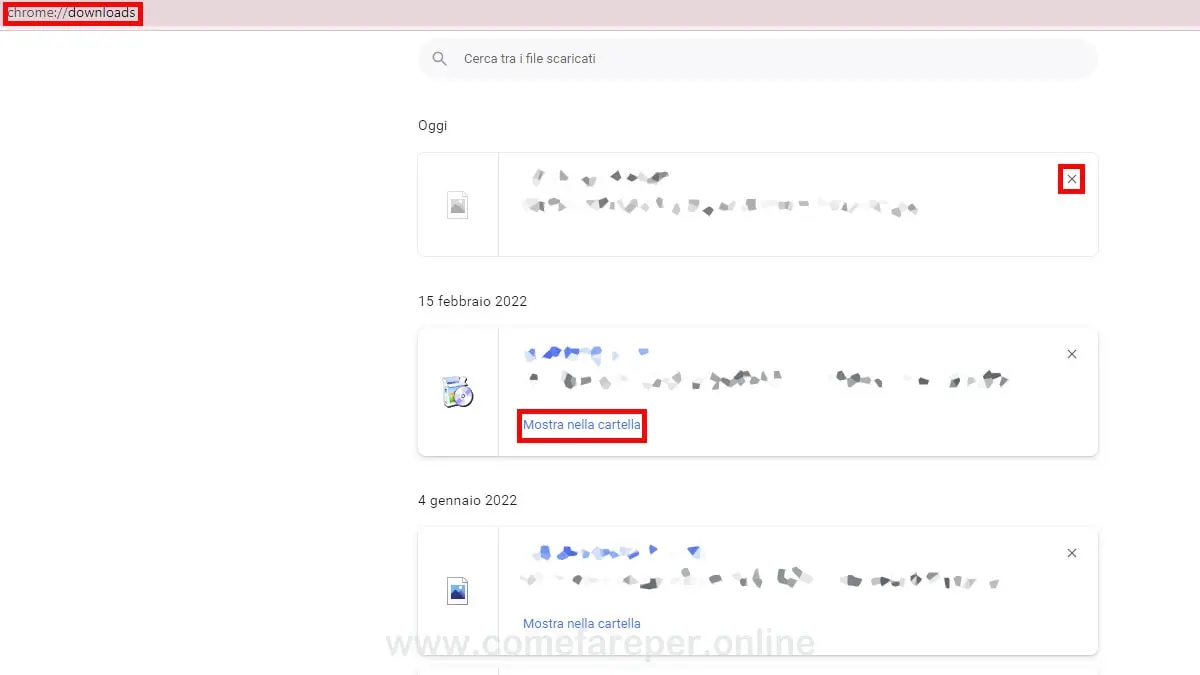Click the installer disc icon from 15 febbraio

(x=457, y=391)
